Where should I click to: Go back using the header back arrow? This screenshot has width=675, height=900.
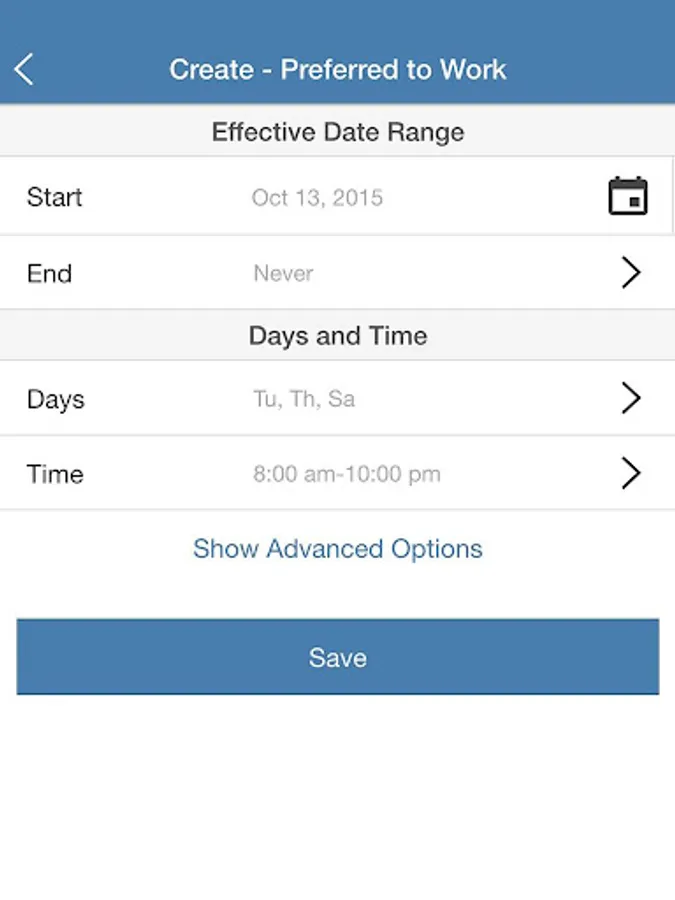click(x=24, y=69)
